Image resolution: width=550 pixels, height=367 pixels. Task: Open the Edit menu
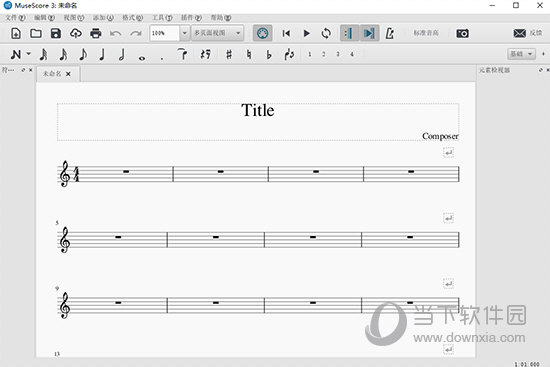pyautogui.click(x=44, y=18)
